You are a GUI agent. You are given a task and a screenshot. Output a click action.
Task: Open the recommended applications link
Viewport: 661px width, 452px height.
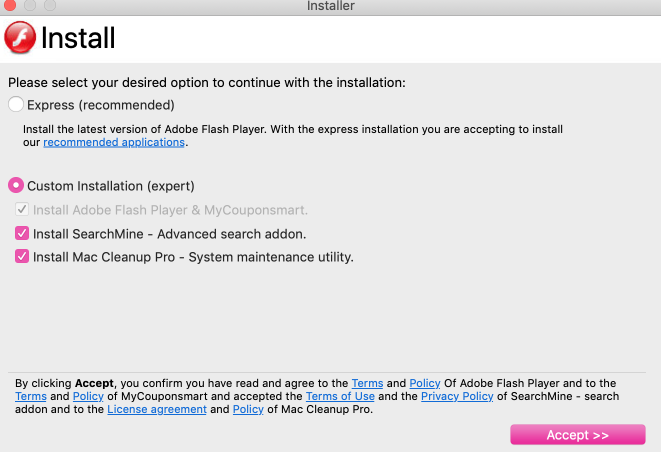tap(114, 143)
